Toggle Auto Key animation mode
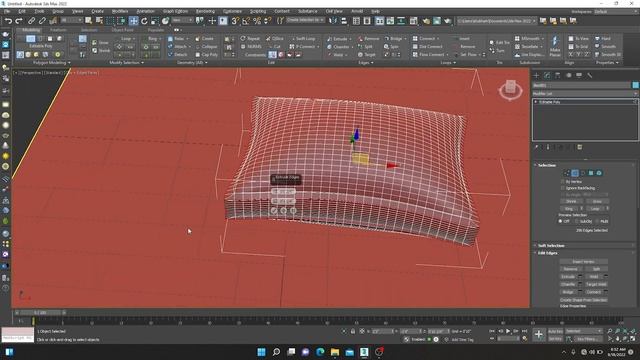This screenshot has height=360, width=640. click(555, 331)
